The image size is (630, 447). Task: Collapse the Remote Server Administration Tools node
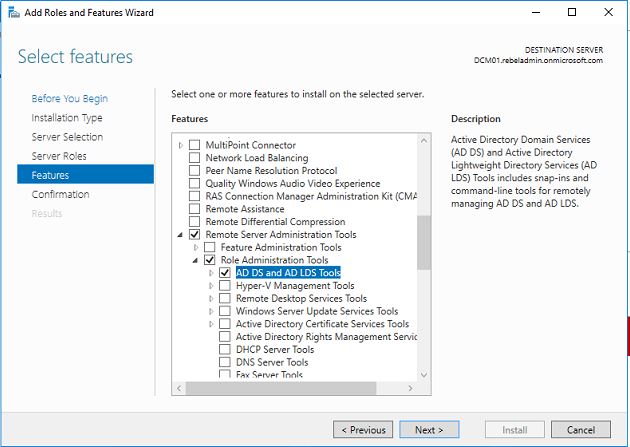180,235
